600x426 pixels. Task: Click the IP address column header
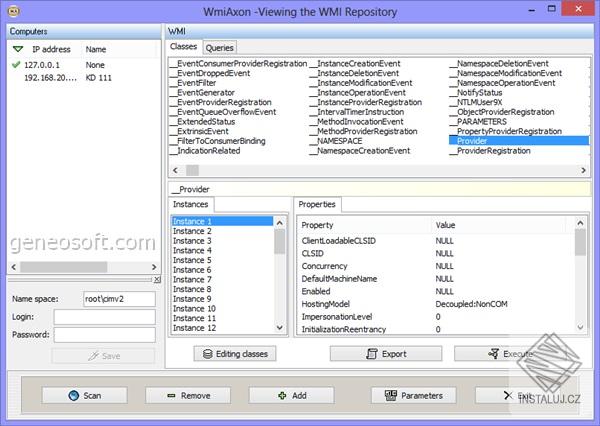(x=51, y=49)
